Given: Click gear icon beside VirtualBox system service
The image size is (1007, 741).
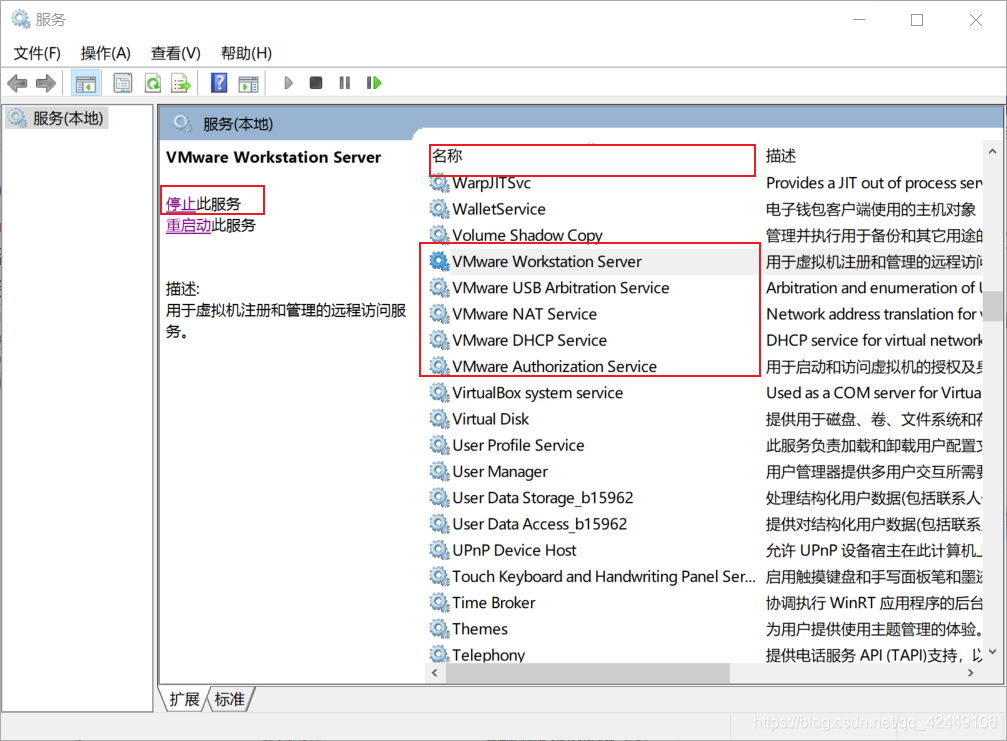Looking at the screenshot, I should (x=439, y=392).
